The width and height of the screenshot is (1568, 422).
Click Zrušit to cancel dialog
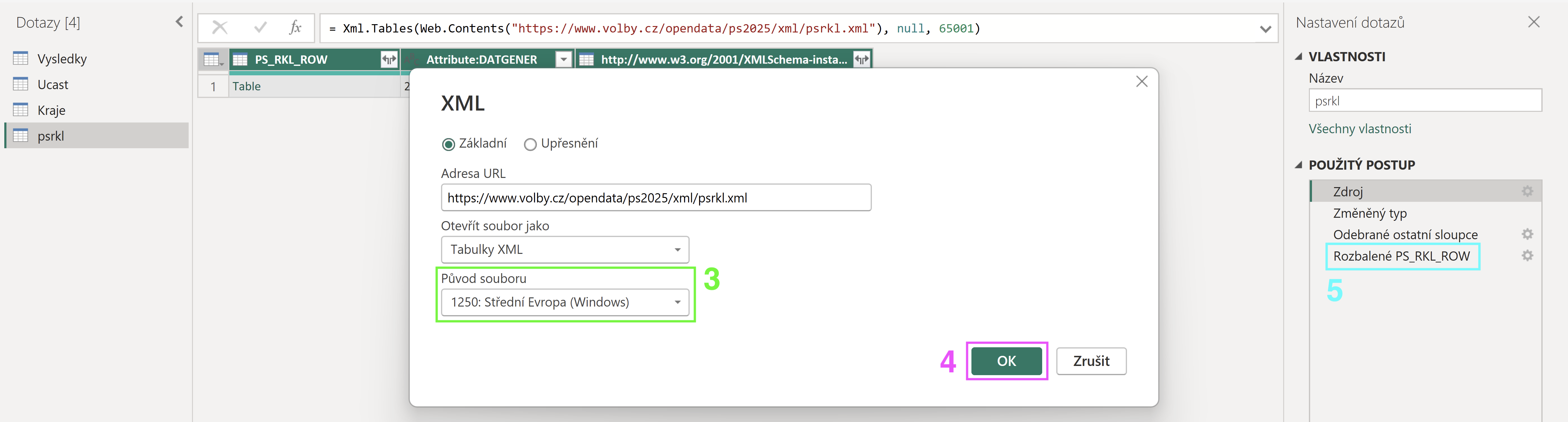[x=1091, y=361]
